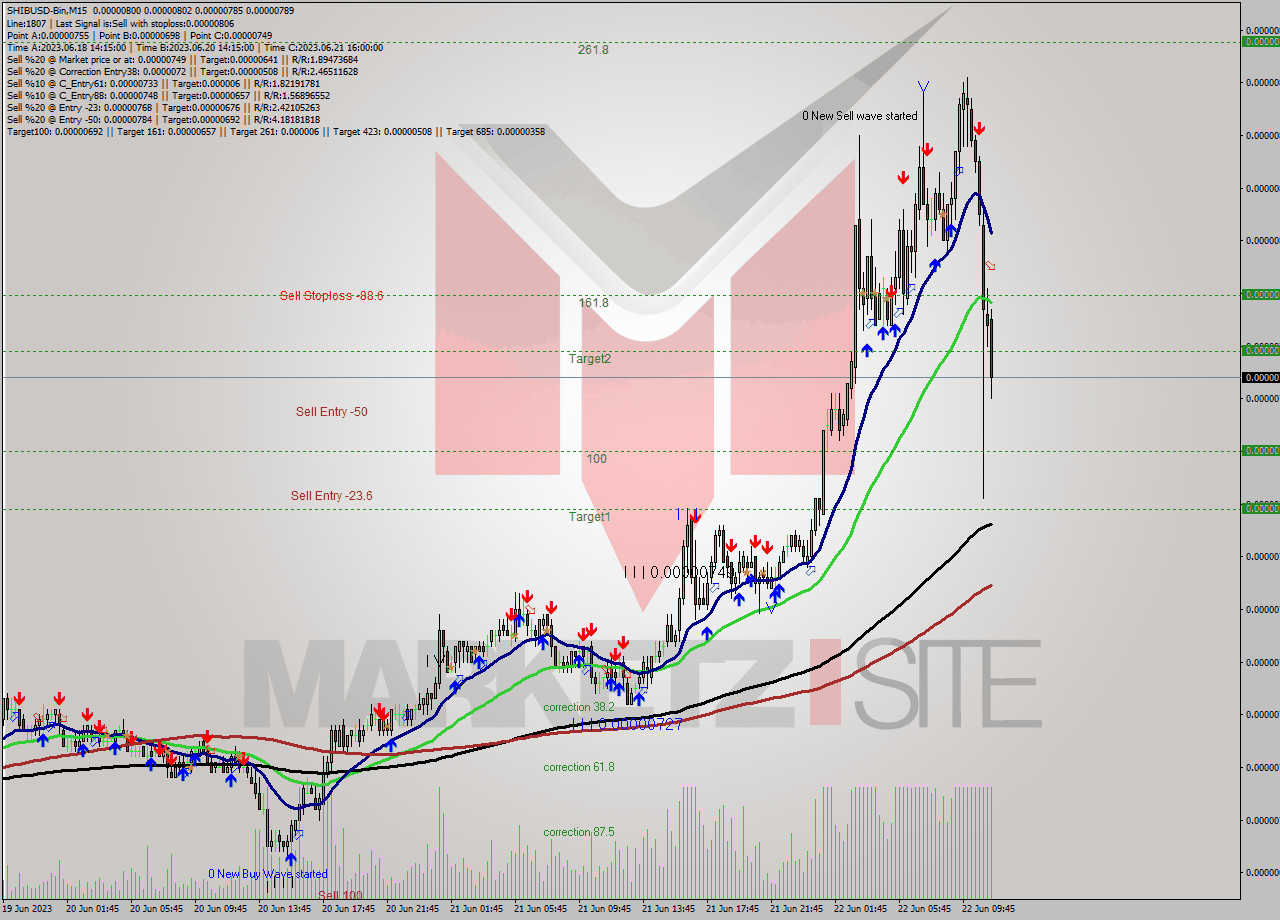The image size is (1280, 920).
Task: Select 'Sell %20 @ Entry -50' line
Action: [163, 119]
